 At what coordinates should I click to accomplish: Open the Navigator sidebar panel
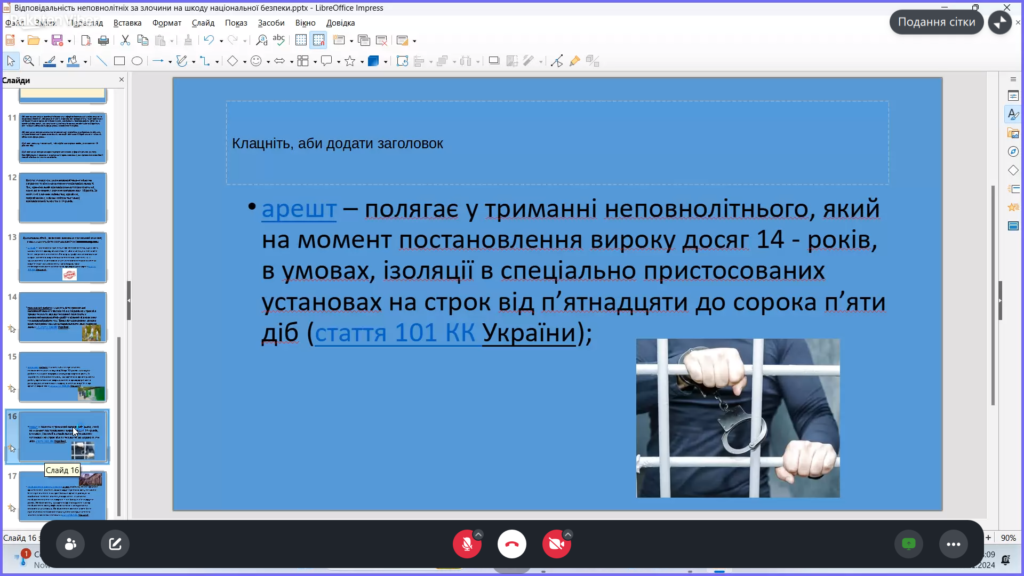click(x=1012, y=151)
